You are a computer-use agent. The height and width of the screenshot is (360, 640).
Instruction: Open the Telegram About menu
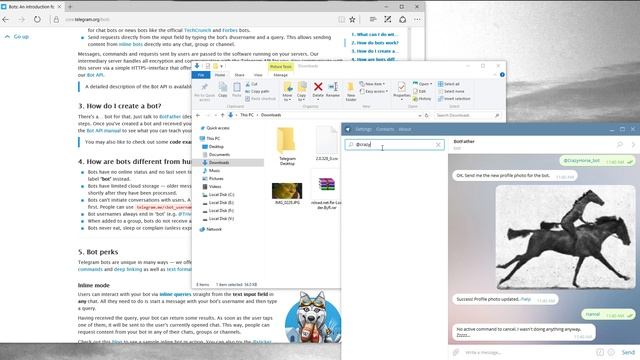pos(404,129)
